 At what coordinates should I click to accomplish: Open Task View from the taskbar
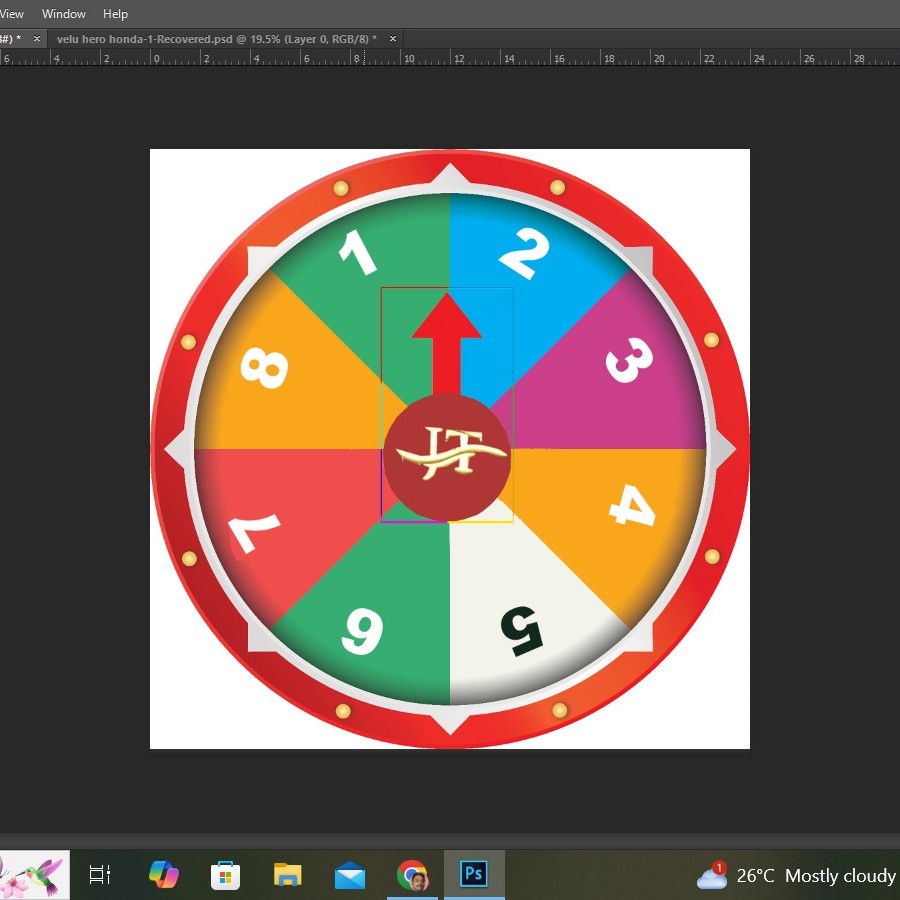coord(99,874)
